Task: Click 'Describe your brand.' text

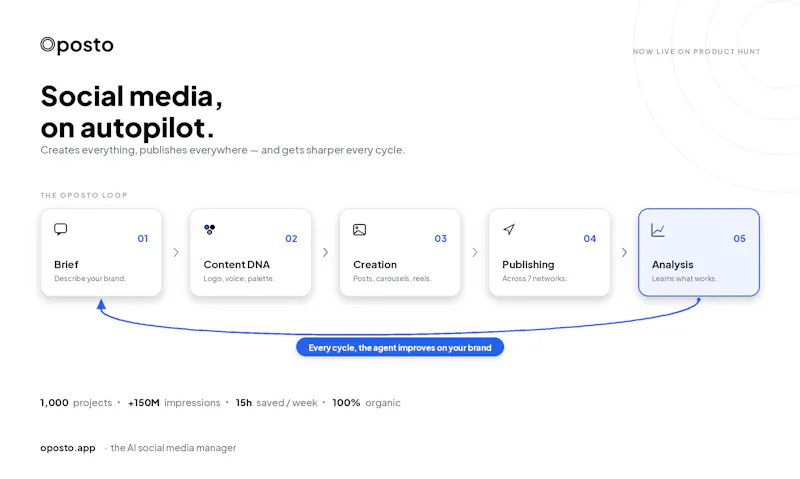Action: coord(90,279)
